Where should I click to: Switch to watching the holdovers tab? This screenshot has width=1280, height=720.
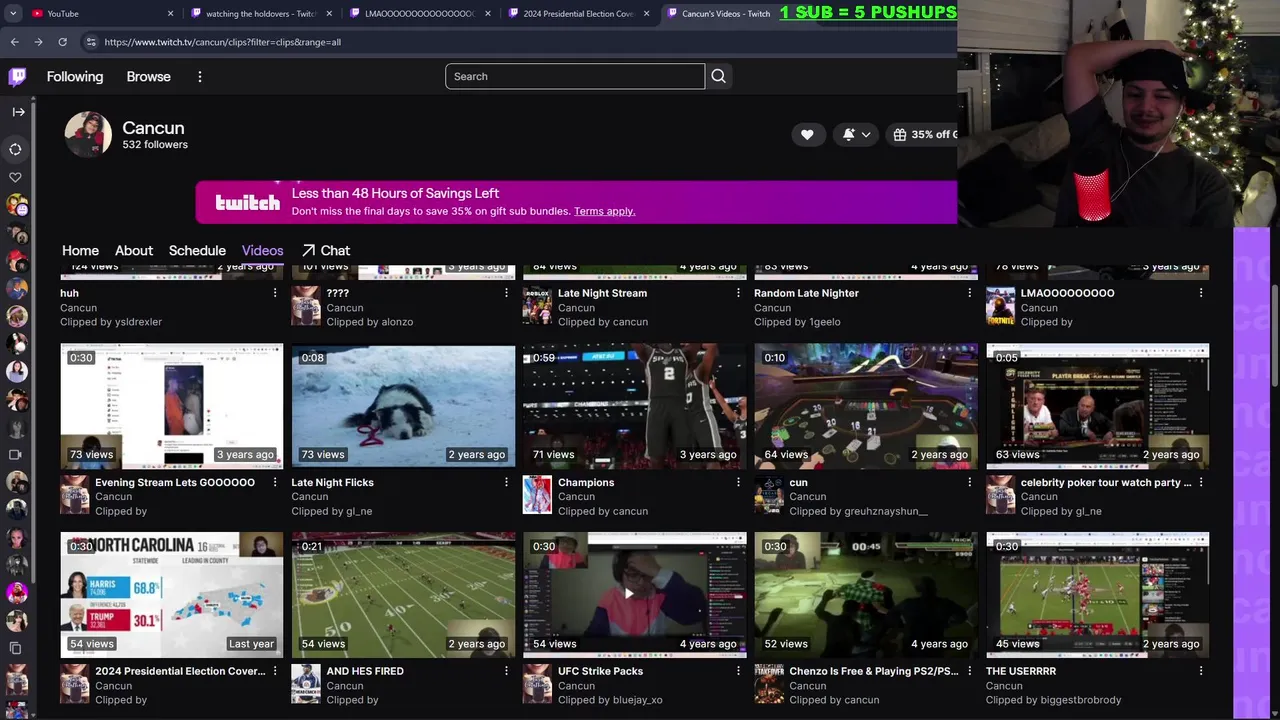260,13
